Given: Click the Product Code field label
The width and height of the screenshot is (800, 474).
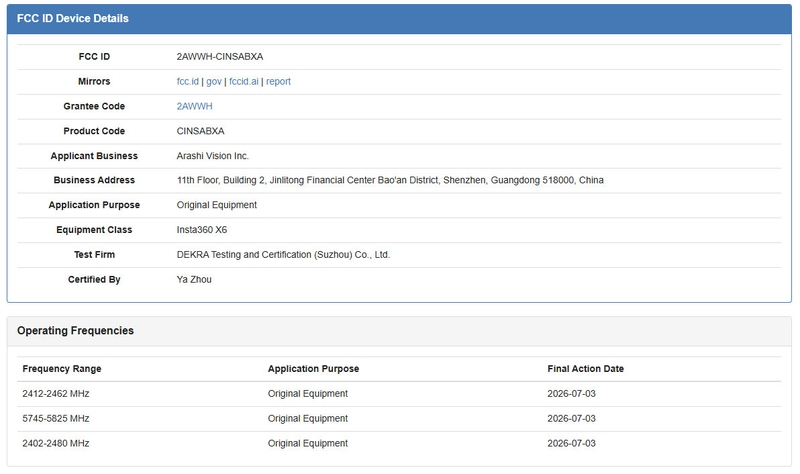Looking at the screenshot, I should click(94, 131).
